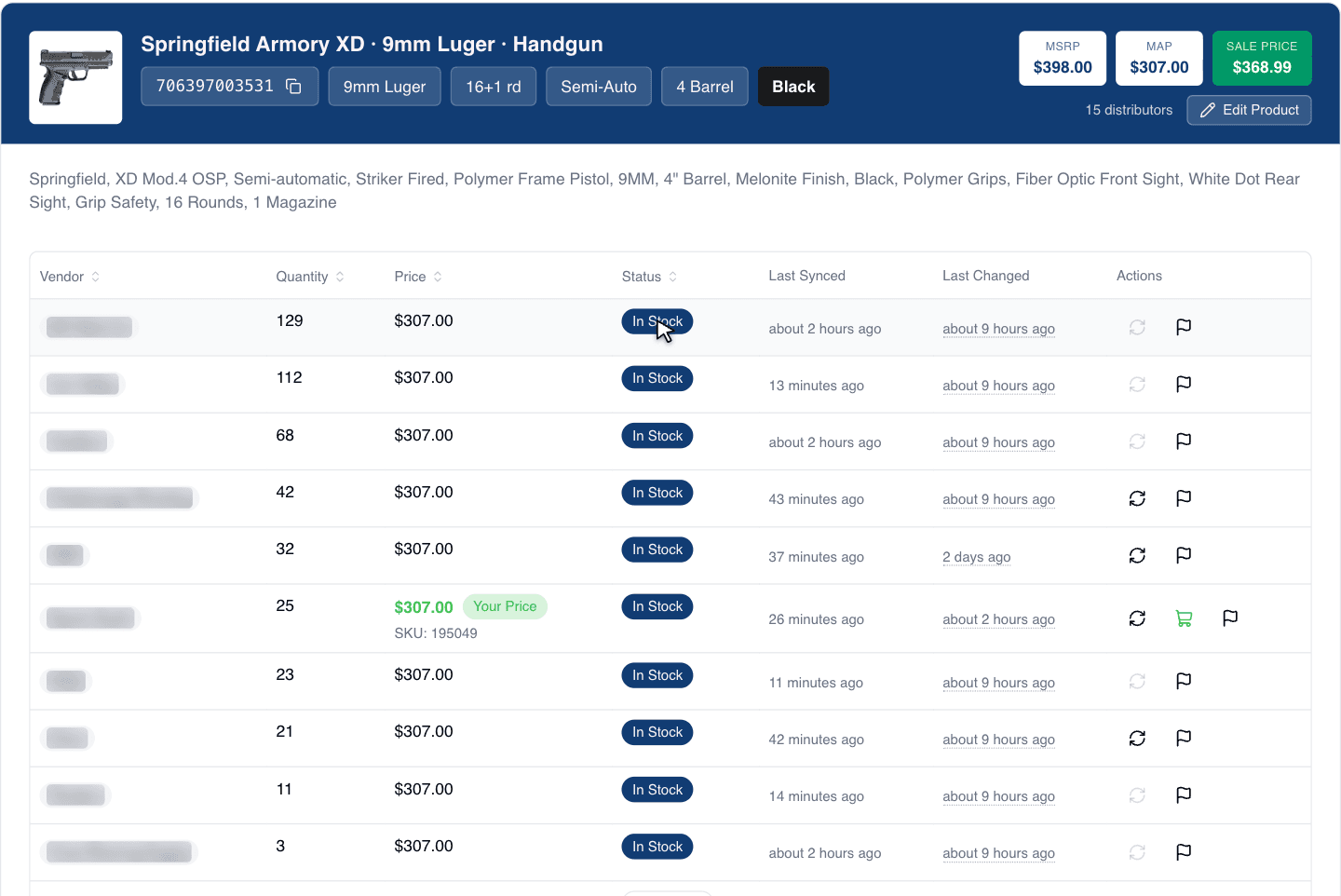Click the MSRP $398.00 price card

coord(1063,59)
